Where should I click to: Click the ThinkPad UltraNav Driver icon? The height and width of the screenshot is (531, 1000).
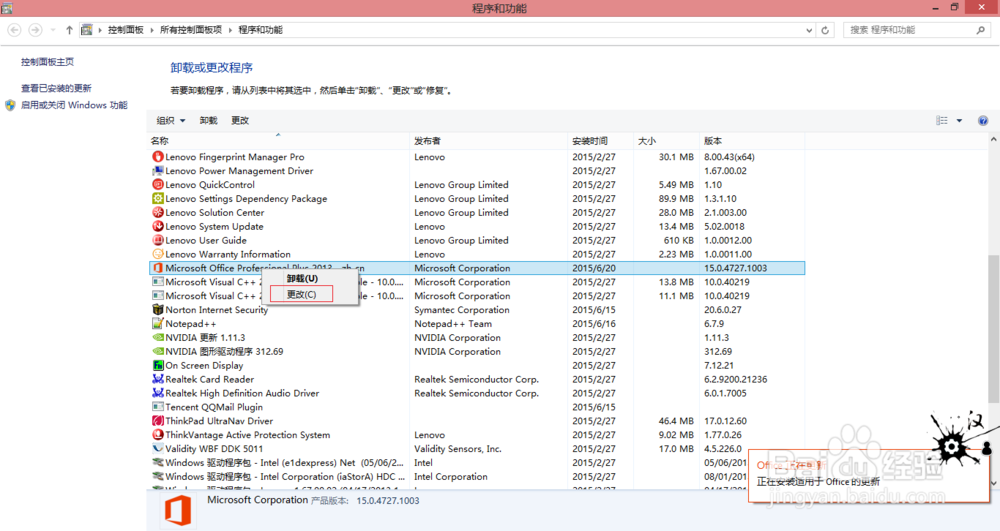tap(158, 421)
